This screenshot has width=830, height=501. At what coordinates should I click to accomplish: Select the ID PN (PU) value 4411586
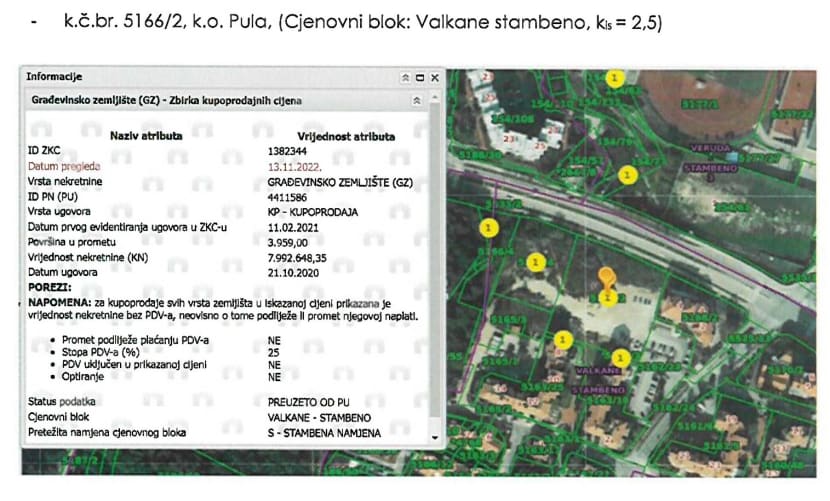click(287, 198)
